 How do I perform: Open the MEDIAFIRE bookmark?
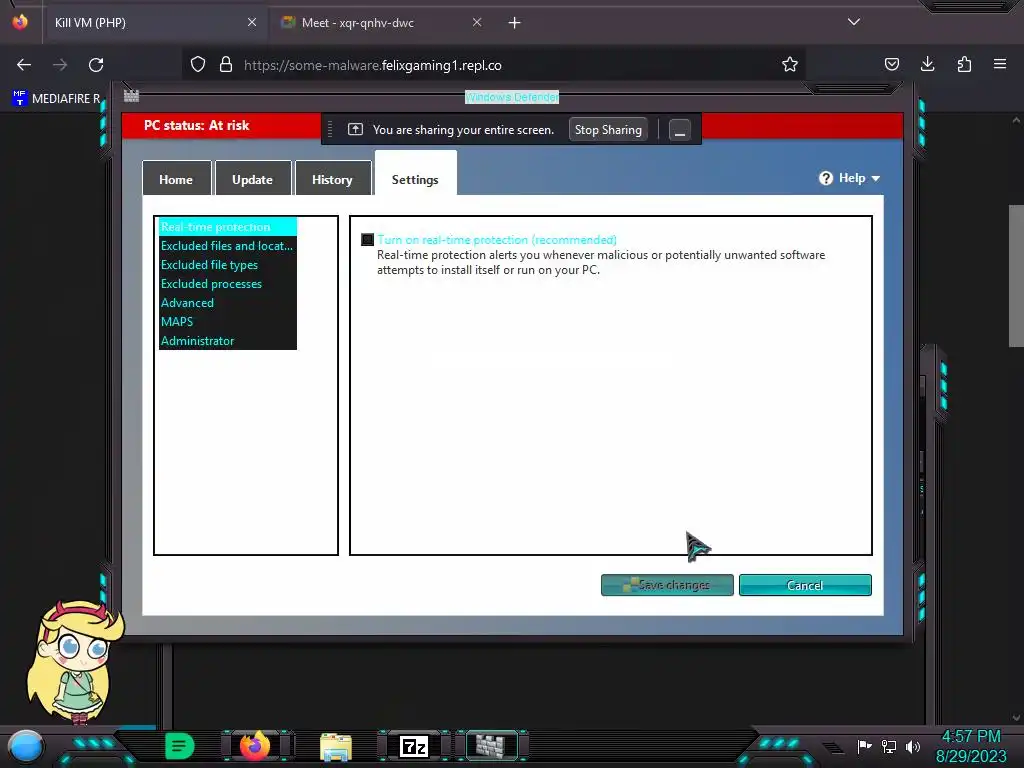[x=57, y=99]
